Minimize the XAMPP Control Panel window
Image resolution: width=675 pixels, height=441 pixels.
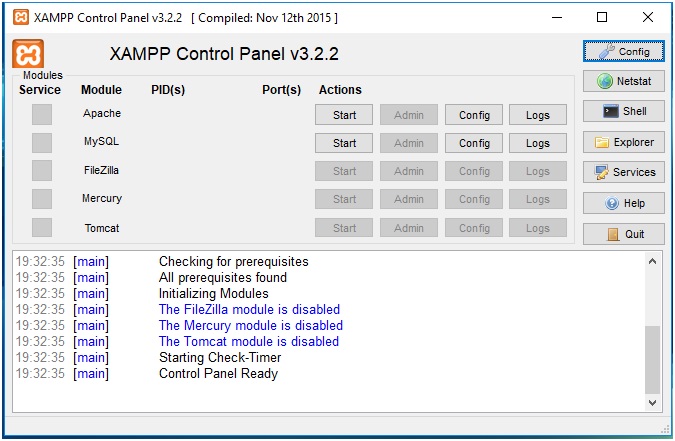(x=557, y=18)
